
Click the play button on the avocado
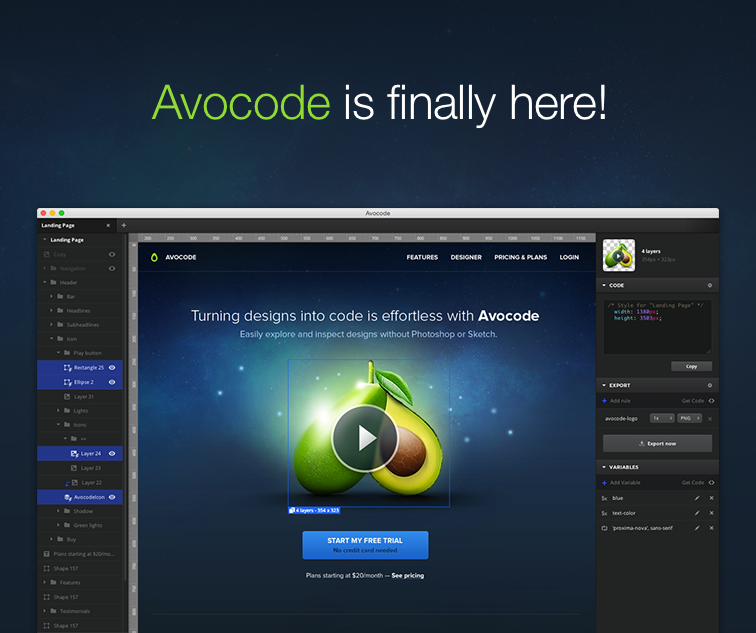tap(365, 438)
